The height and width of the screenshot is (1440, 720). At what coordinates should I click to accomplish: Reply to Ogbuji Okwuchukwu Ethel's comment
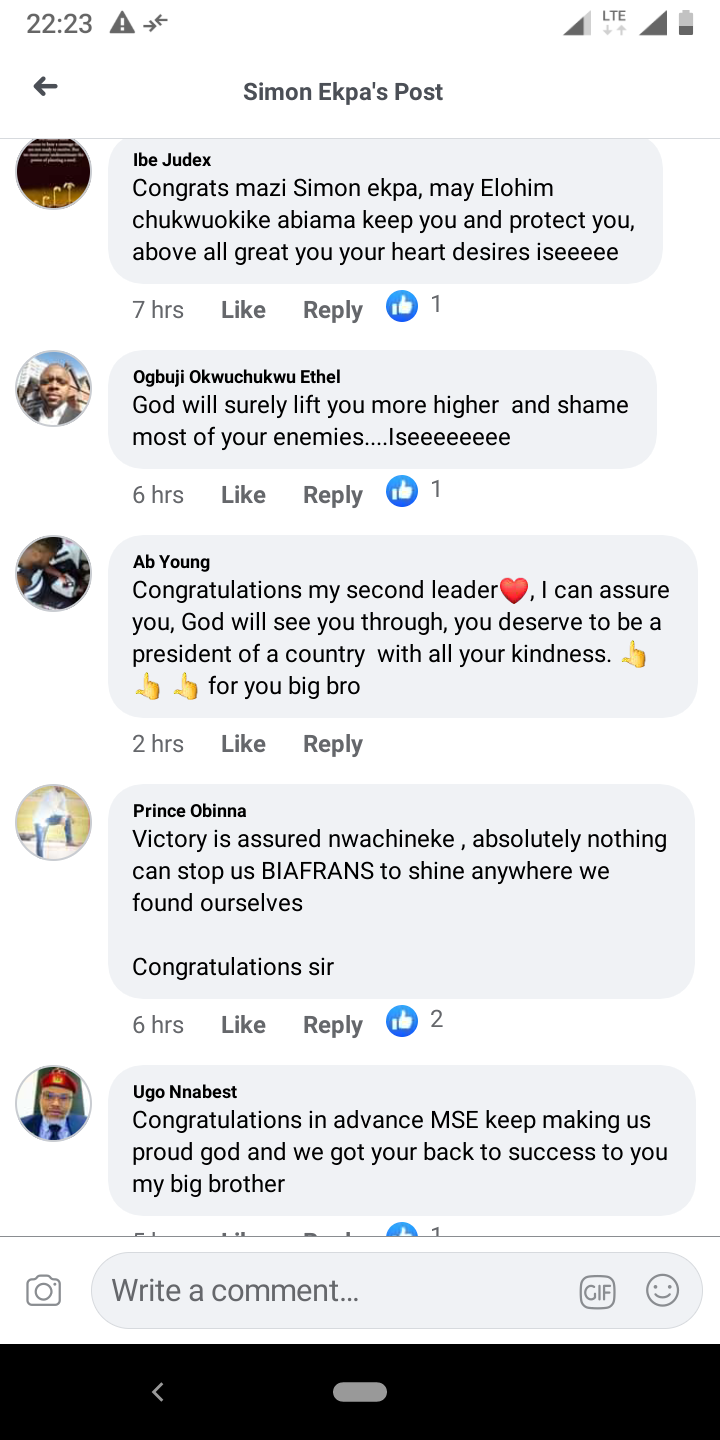click(x=332, y=495)
